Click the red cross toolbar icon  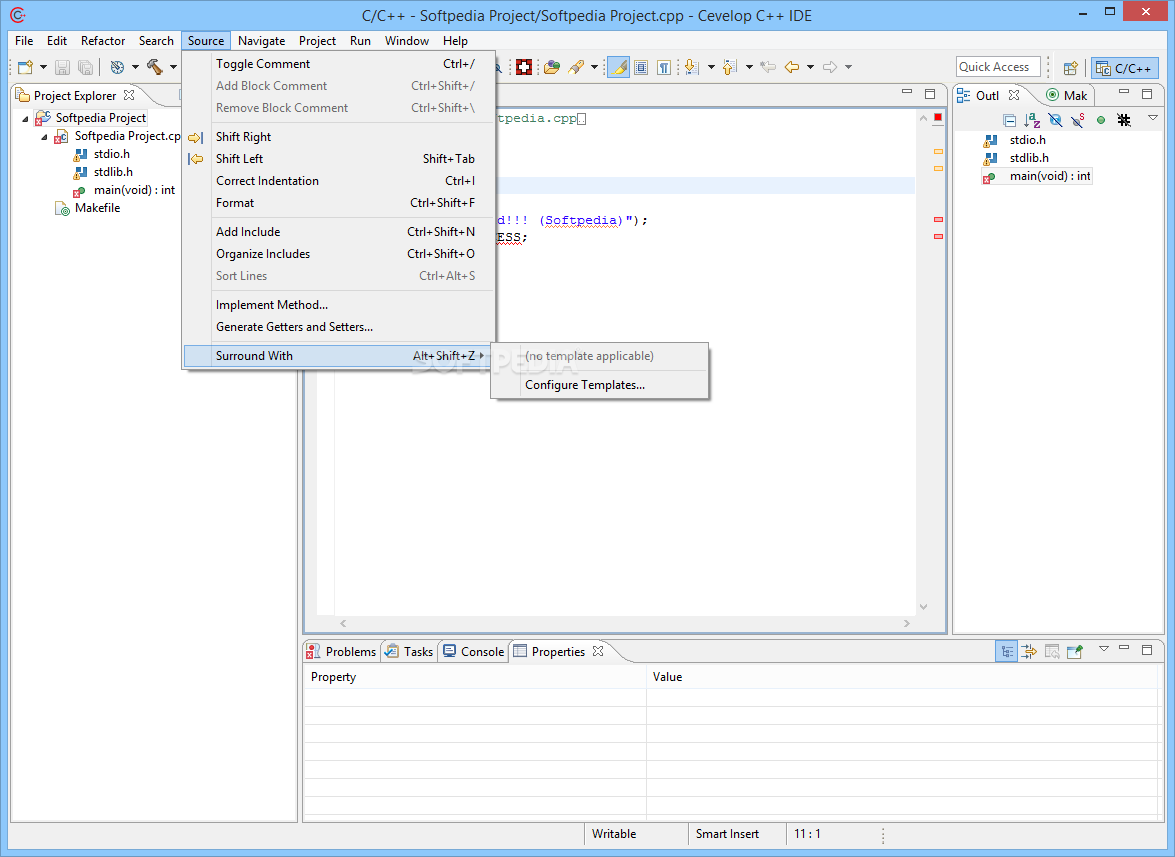point(525,67)
